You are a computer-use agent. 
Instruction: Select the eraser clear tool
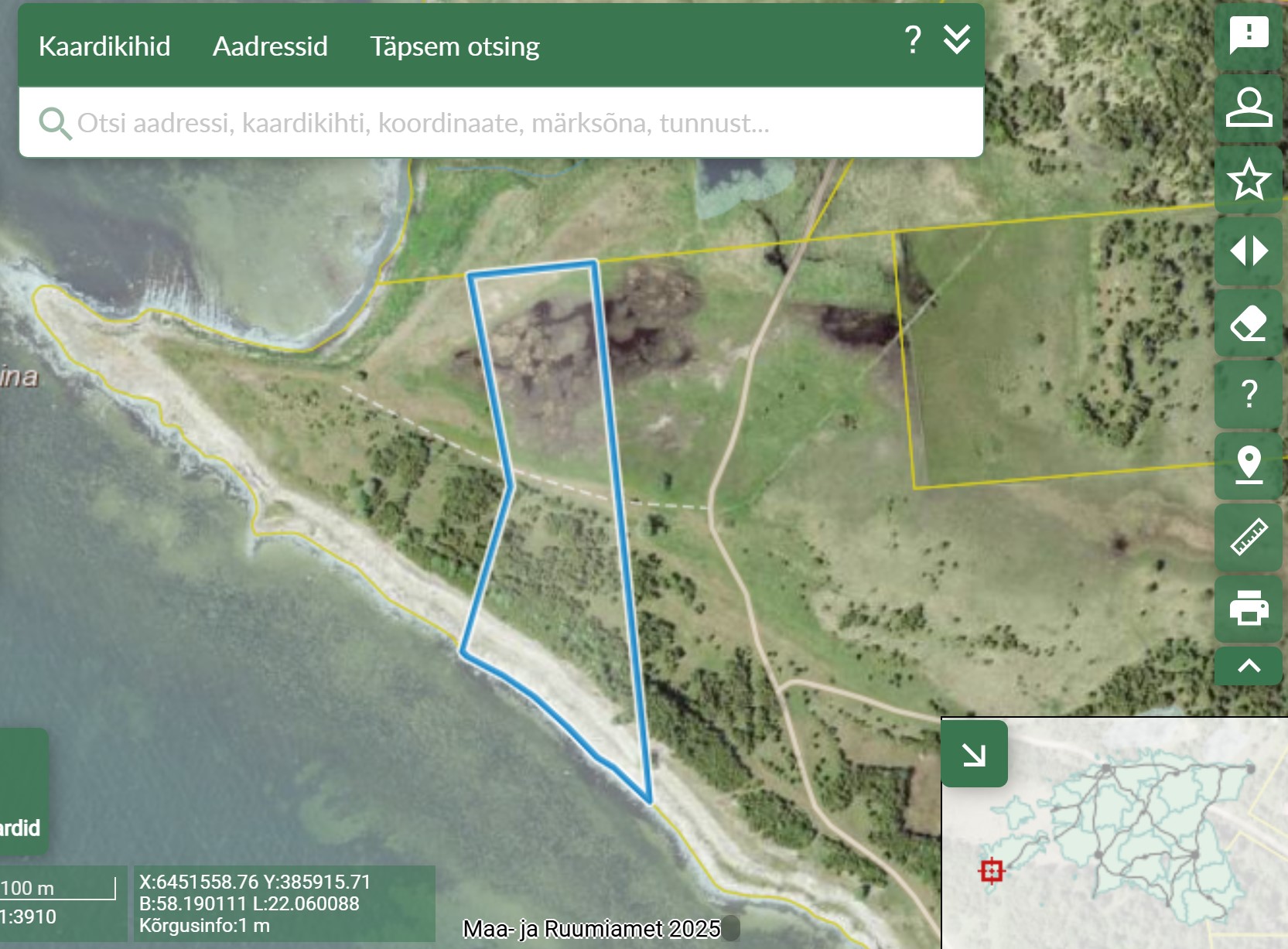(x=1249, y=323)
